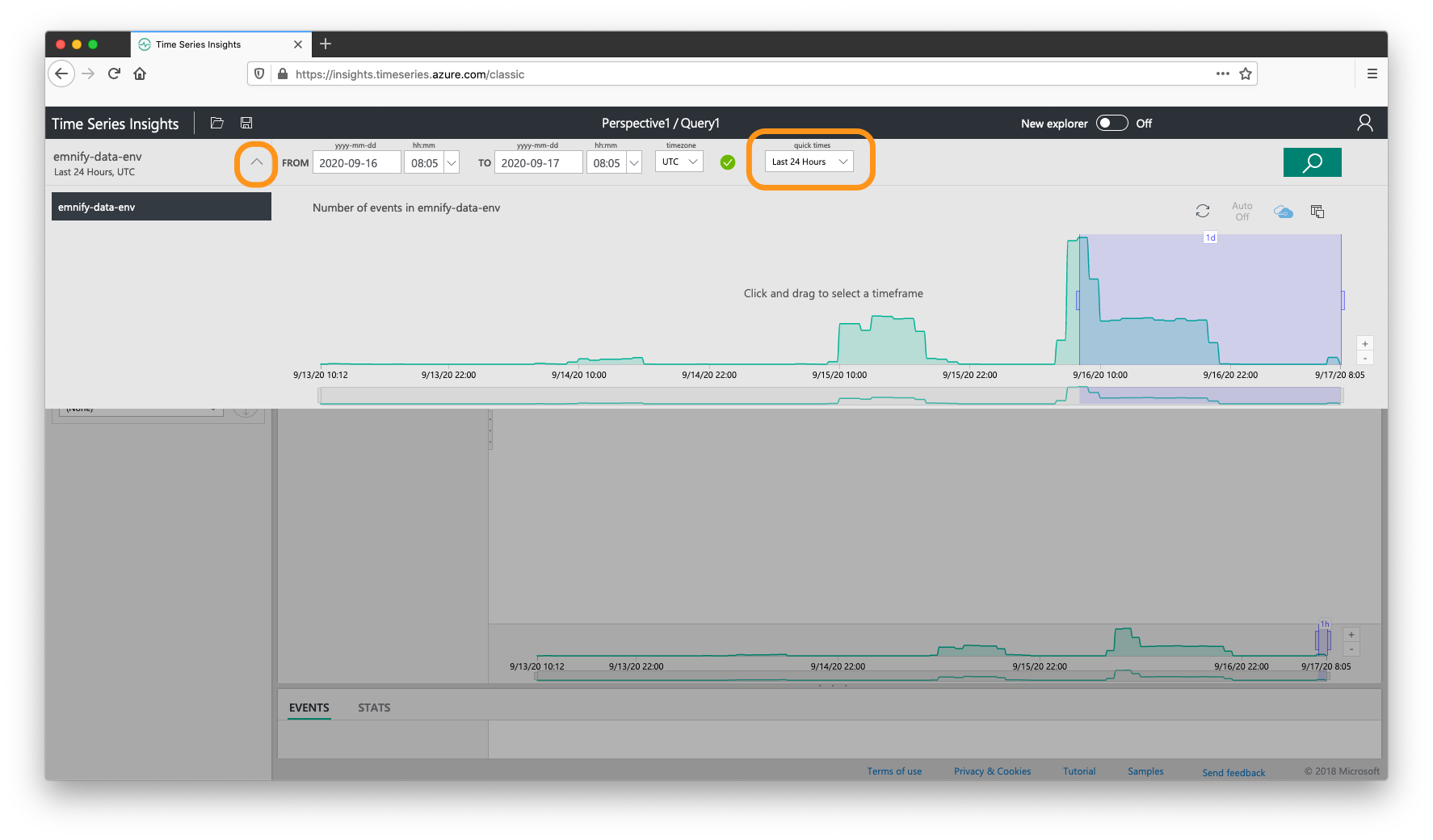Click availability overview scrollbar strip
Screen dimensions: 1433x840
pyautogui.click(x=830, y=396)
